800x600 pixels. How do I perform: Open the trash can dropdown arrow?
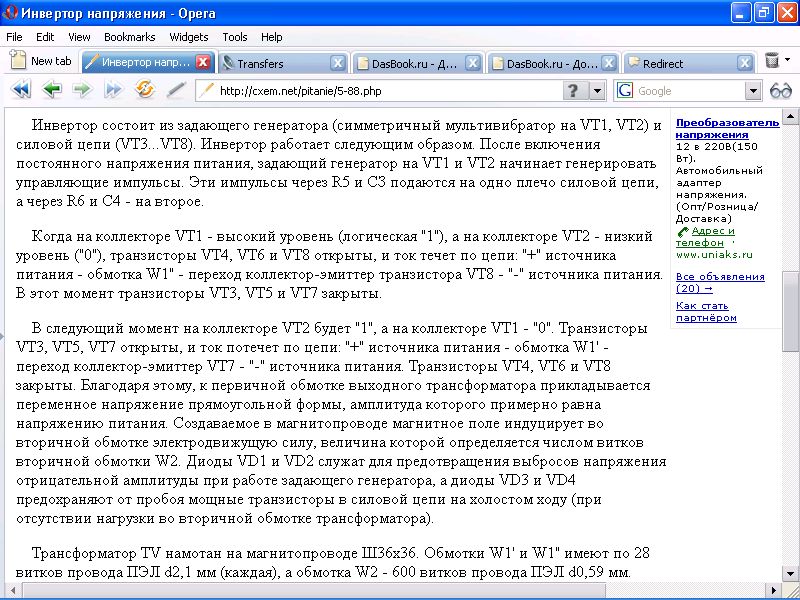click(x=788, y=62)
